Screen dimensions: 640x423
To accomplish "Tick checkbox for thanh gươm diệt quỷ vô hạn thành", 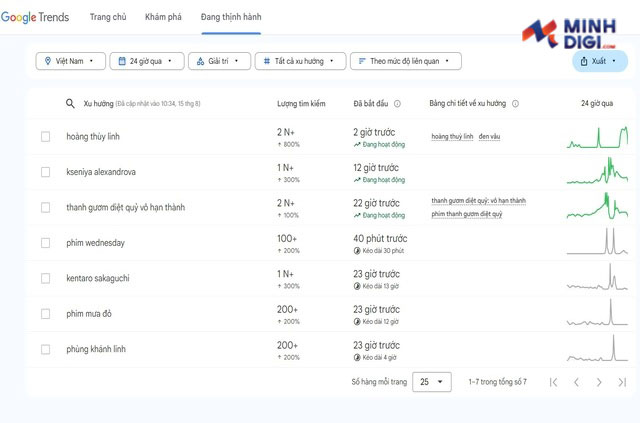I will pyautogui.click(x=45, y=207).
